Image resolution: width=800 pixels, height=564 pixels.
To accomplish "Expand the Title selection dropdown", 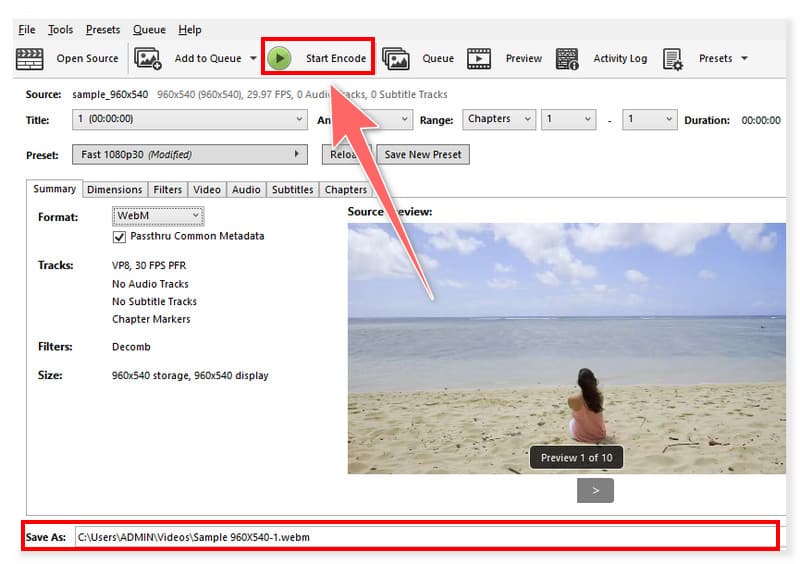I will [x=190, y=119].
